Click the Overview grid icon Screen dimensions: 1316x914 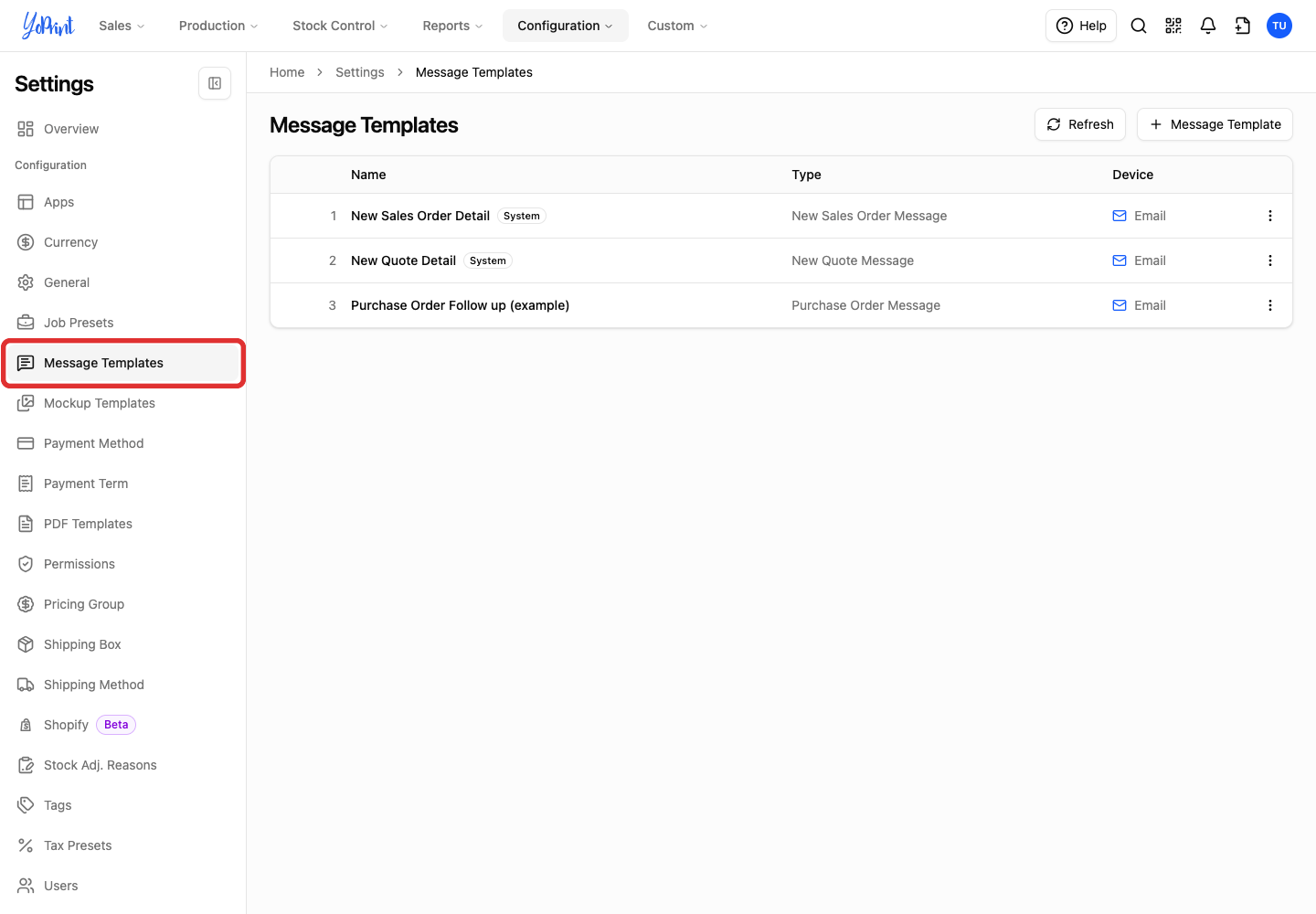(x=26, y=129)
